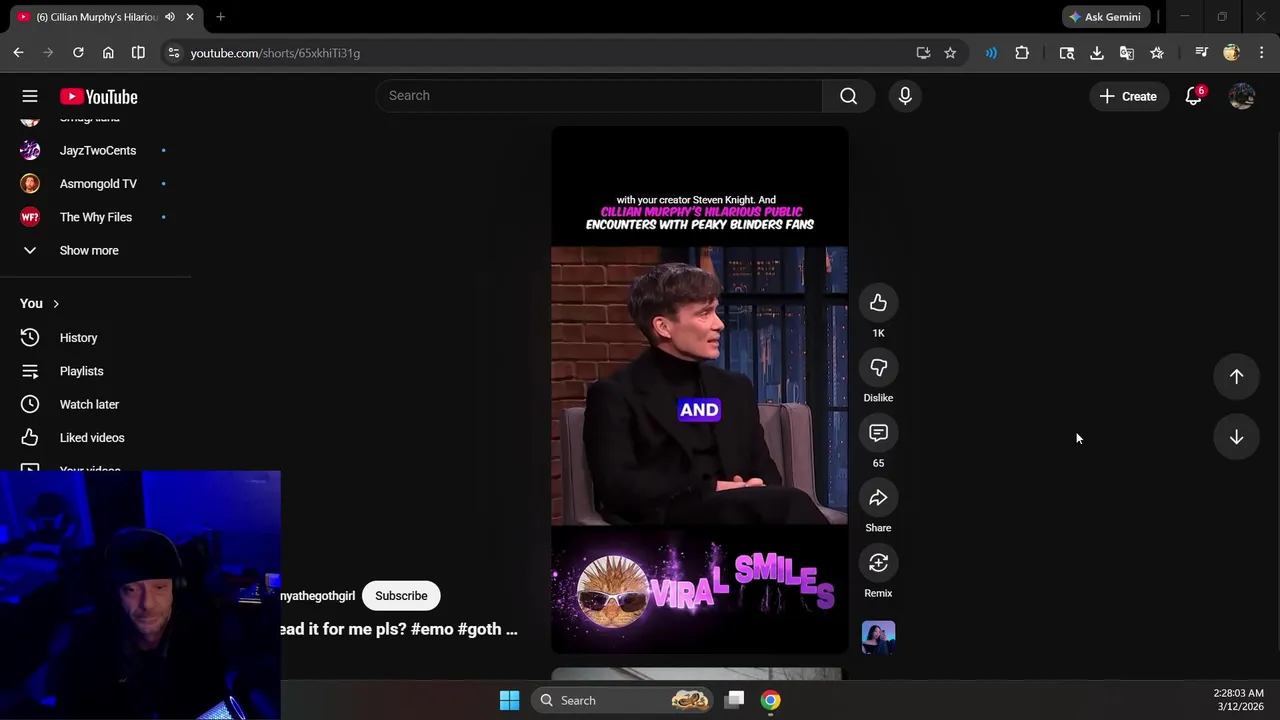Screen dimensions: 1280x720
Task: Go to the YouTube home logo
Action: 98,96
